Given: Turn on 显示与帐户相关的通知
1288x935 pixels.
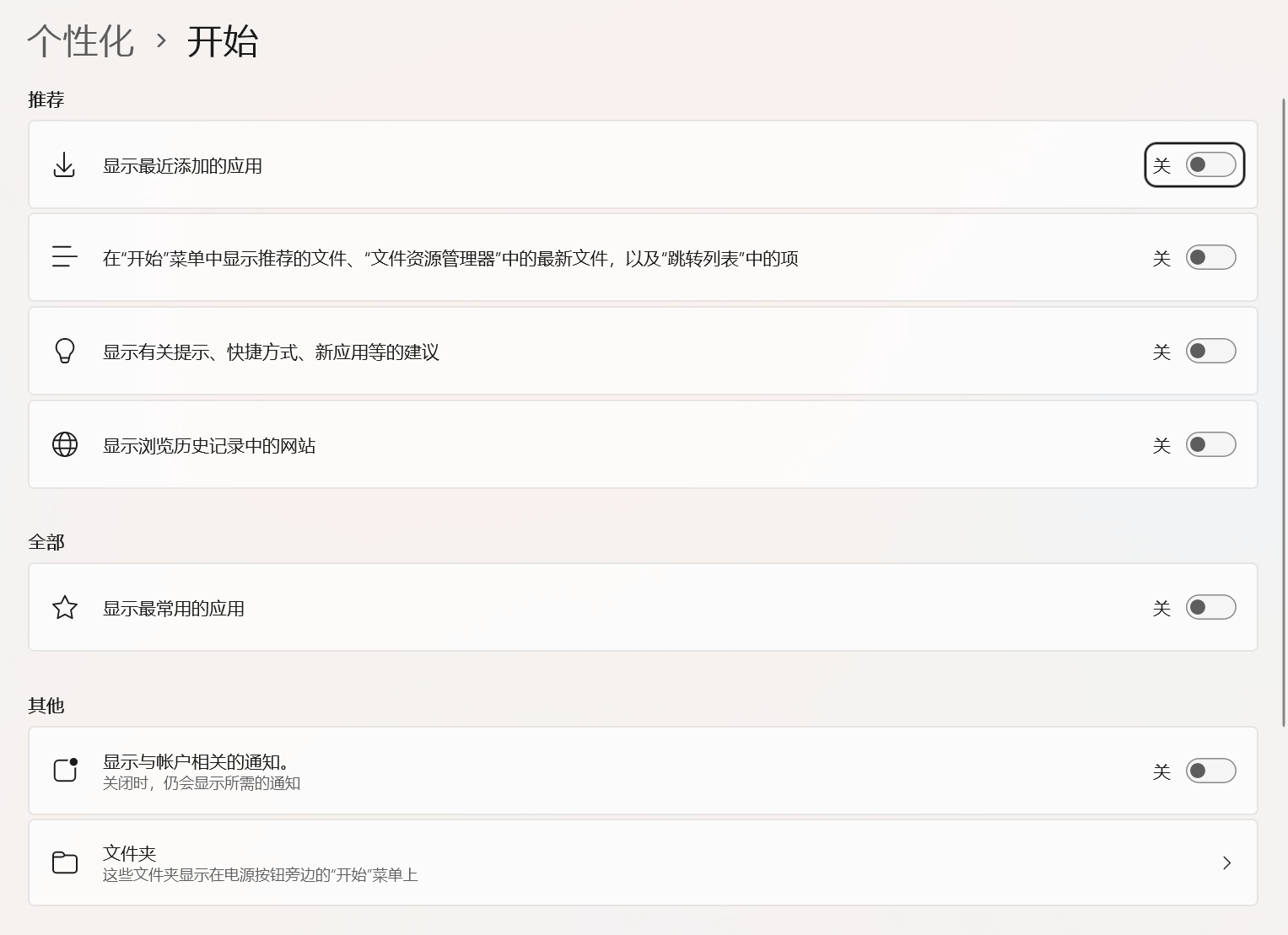Looking at the screenshot, I should (x=1211, y=770).
